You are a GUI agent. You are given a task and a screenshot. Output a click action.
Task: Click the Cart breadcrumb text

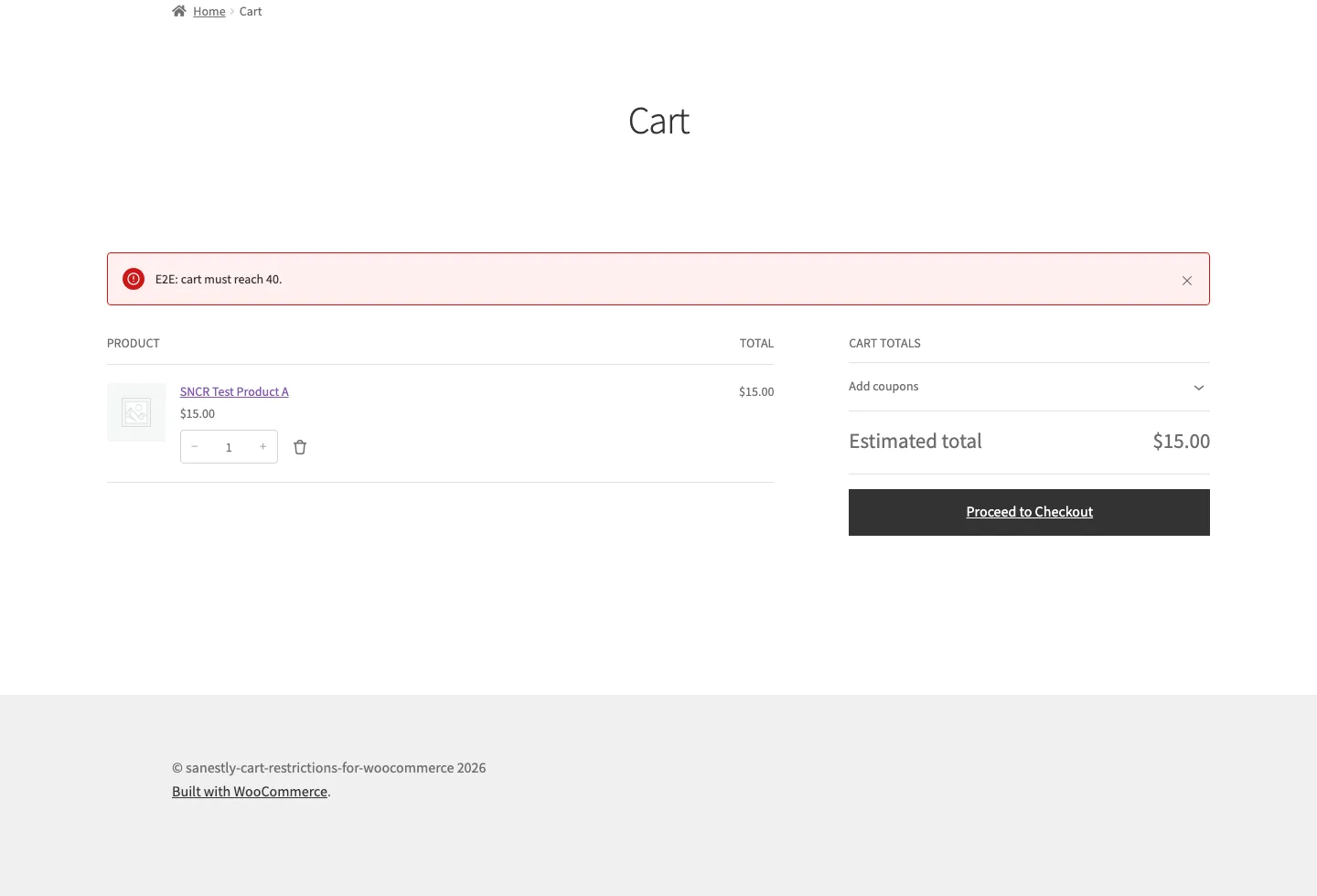click(251, 11)
